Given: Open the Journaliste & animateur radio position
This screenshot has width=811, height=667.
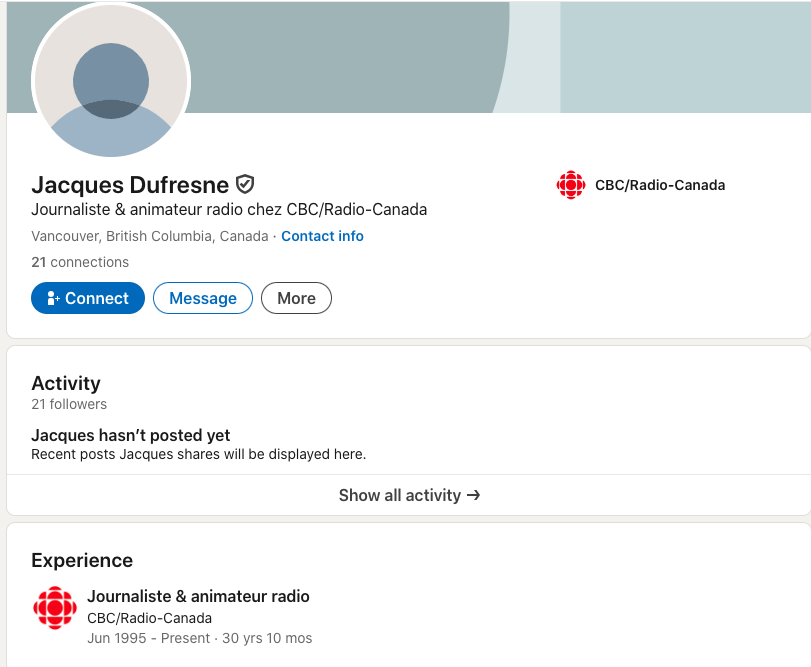Looking at the screenshot, I should click(198, 596).
